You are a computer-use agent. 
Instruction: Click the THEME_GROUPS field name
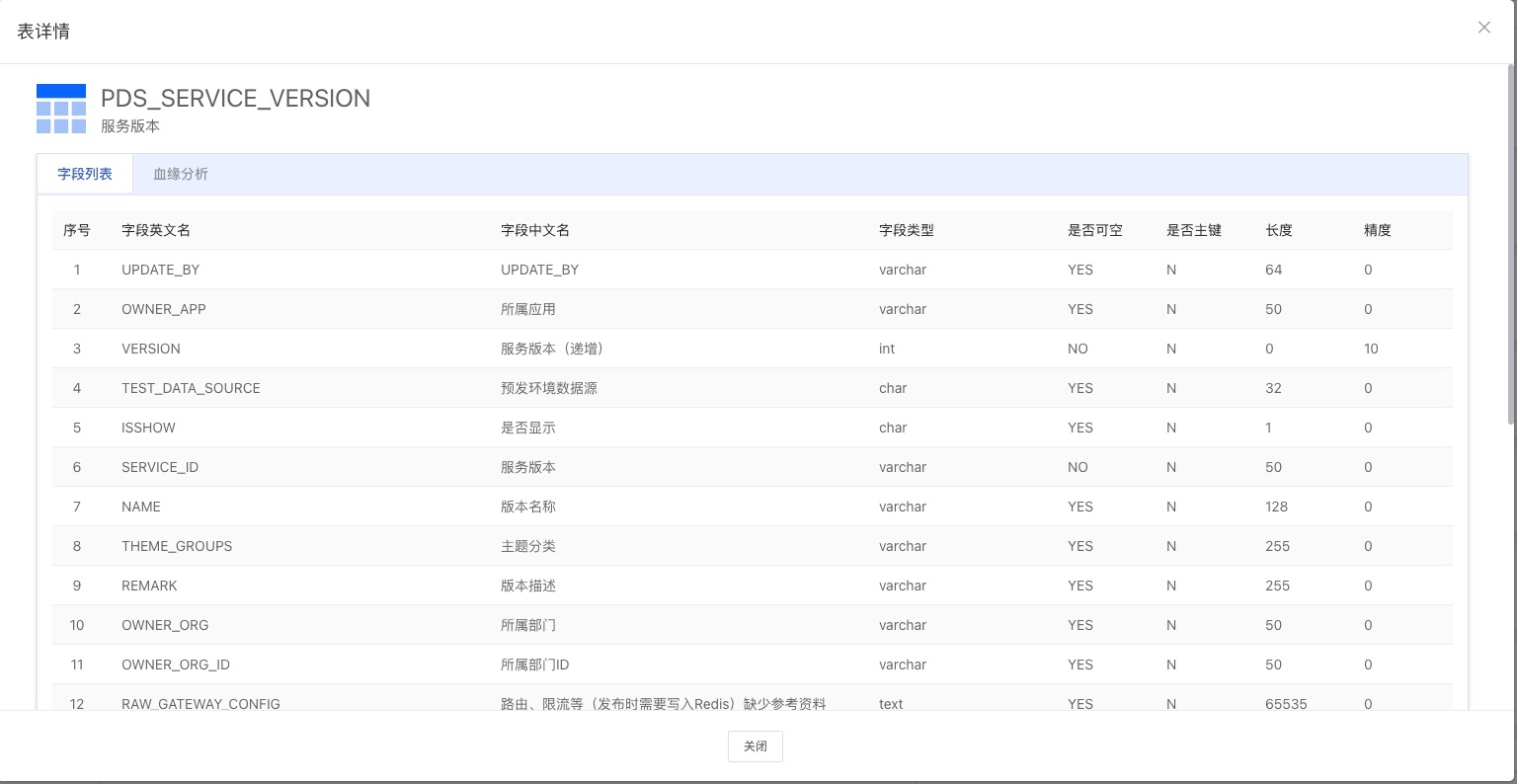tap(177, 546)
